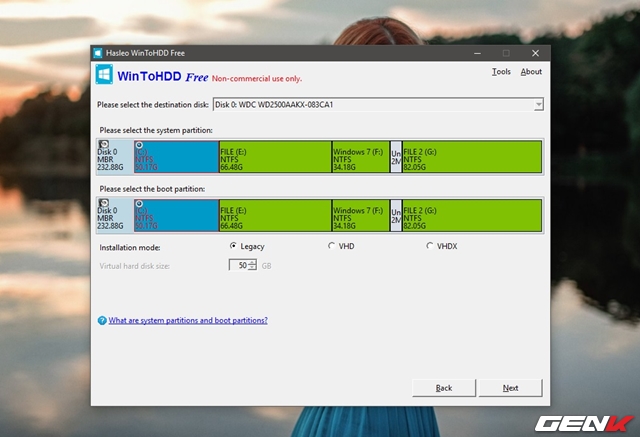Select FILE 2 (G:) as boot partition
The width and height of the screenshot is (640, 437).
[472, 215]
